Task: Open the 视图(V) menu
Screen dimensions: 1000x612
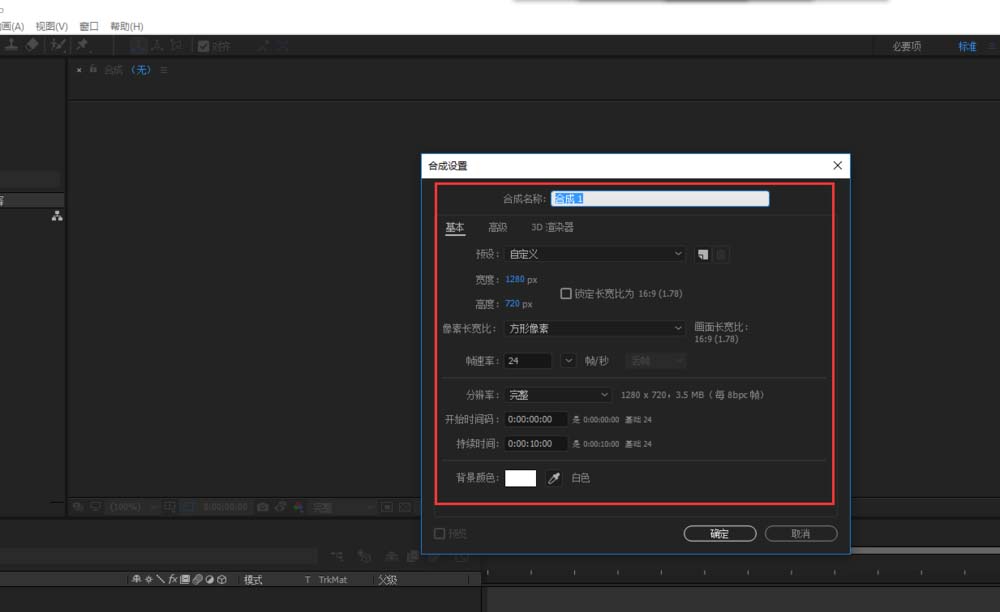Action: [x=51, y=26]
